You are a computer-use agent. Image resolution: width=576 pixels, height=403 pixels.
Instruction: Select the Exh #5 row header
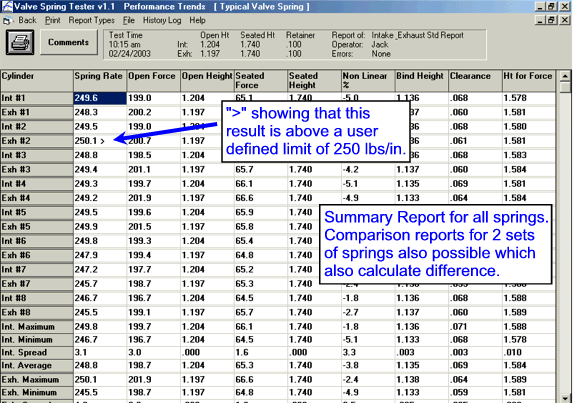point(37,227)
